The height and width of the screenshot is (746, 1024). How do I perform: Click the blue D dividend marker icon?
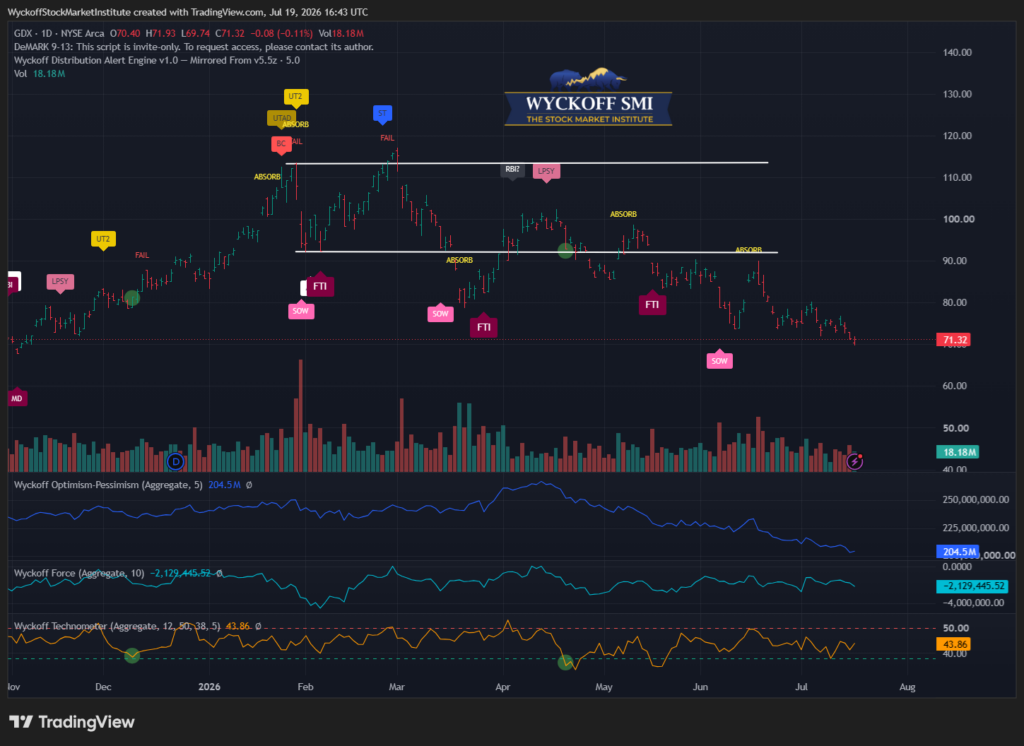[175, 462]
